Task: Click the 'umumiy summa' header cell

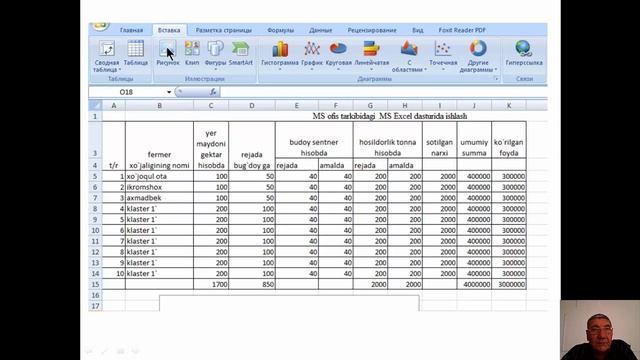Action: tap(474, 140)
